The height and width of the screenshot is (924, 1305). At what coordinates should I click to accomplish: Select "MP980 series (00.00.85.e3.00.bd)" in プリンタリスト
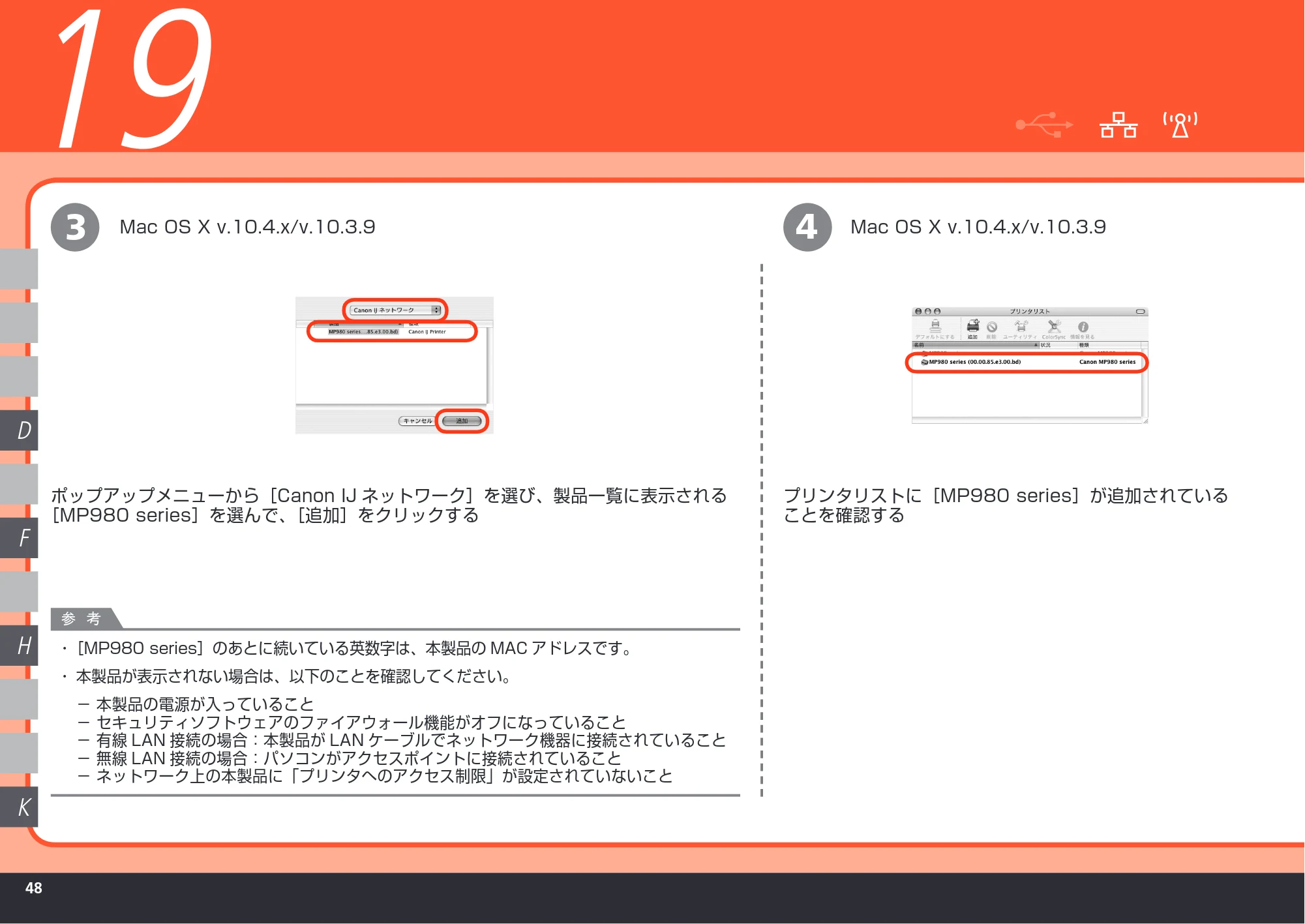(x=974, y=362)
